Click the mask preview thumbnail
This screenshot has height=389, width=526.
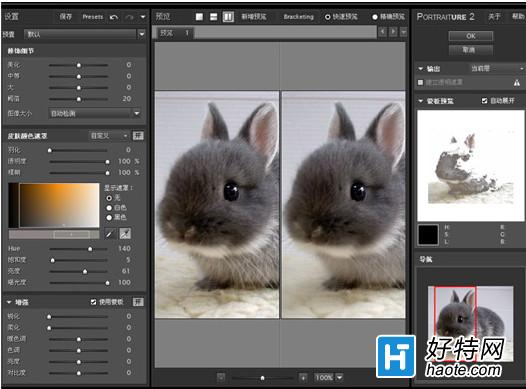click(471, 166)
